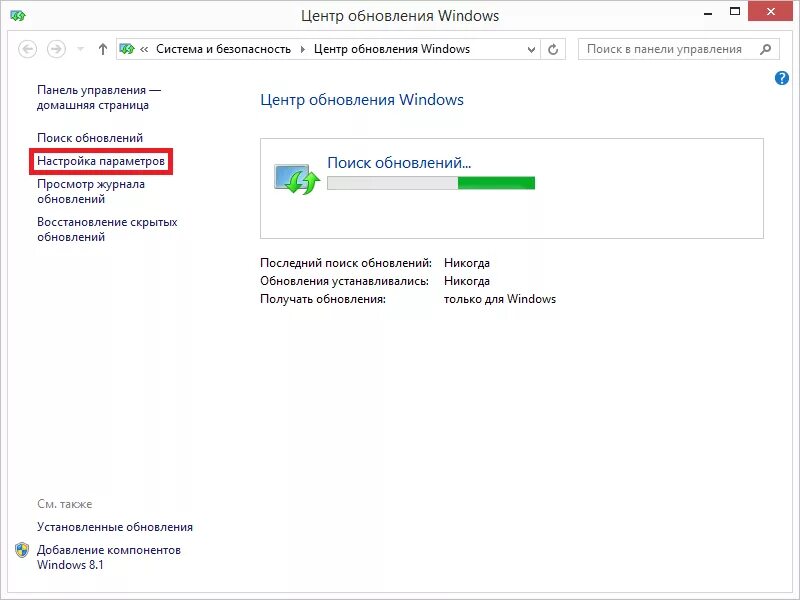
Task: Refresh the page with the reload icon
Action: 553,49
